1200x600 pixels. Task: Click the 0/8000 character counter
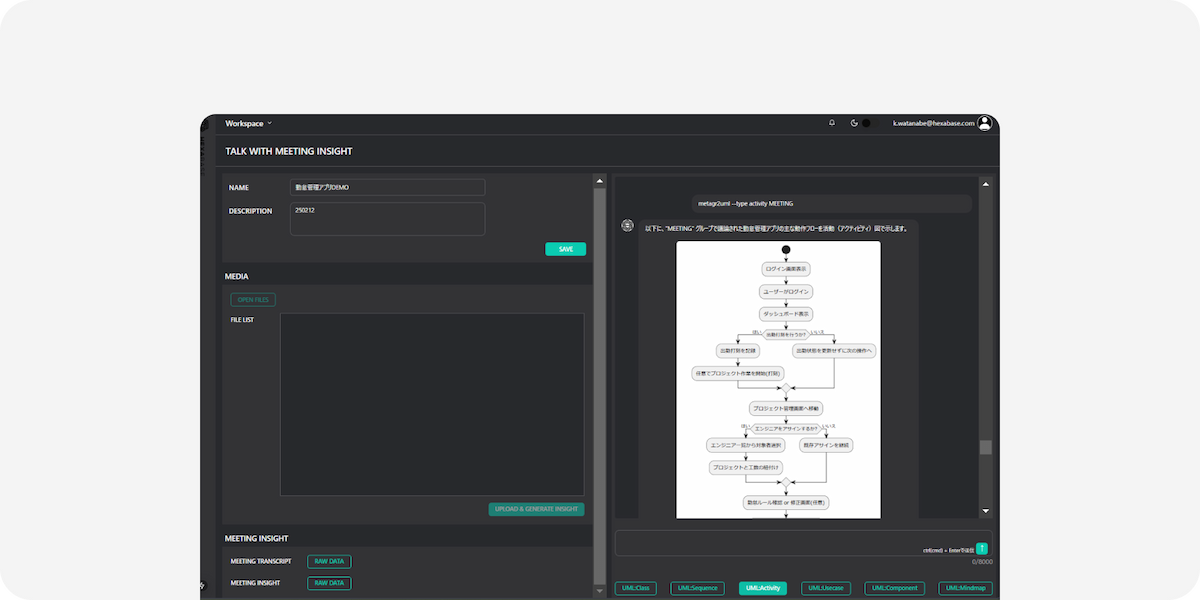[980, 562]
